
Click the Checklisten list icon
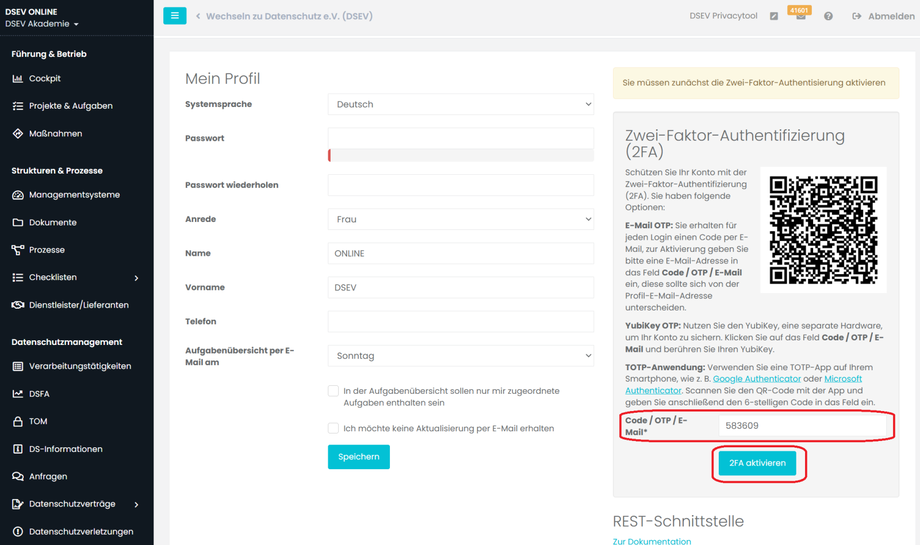[x=18, y=277]
